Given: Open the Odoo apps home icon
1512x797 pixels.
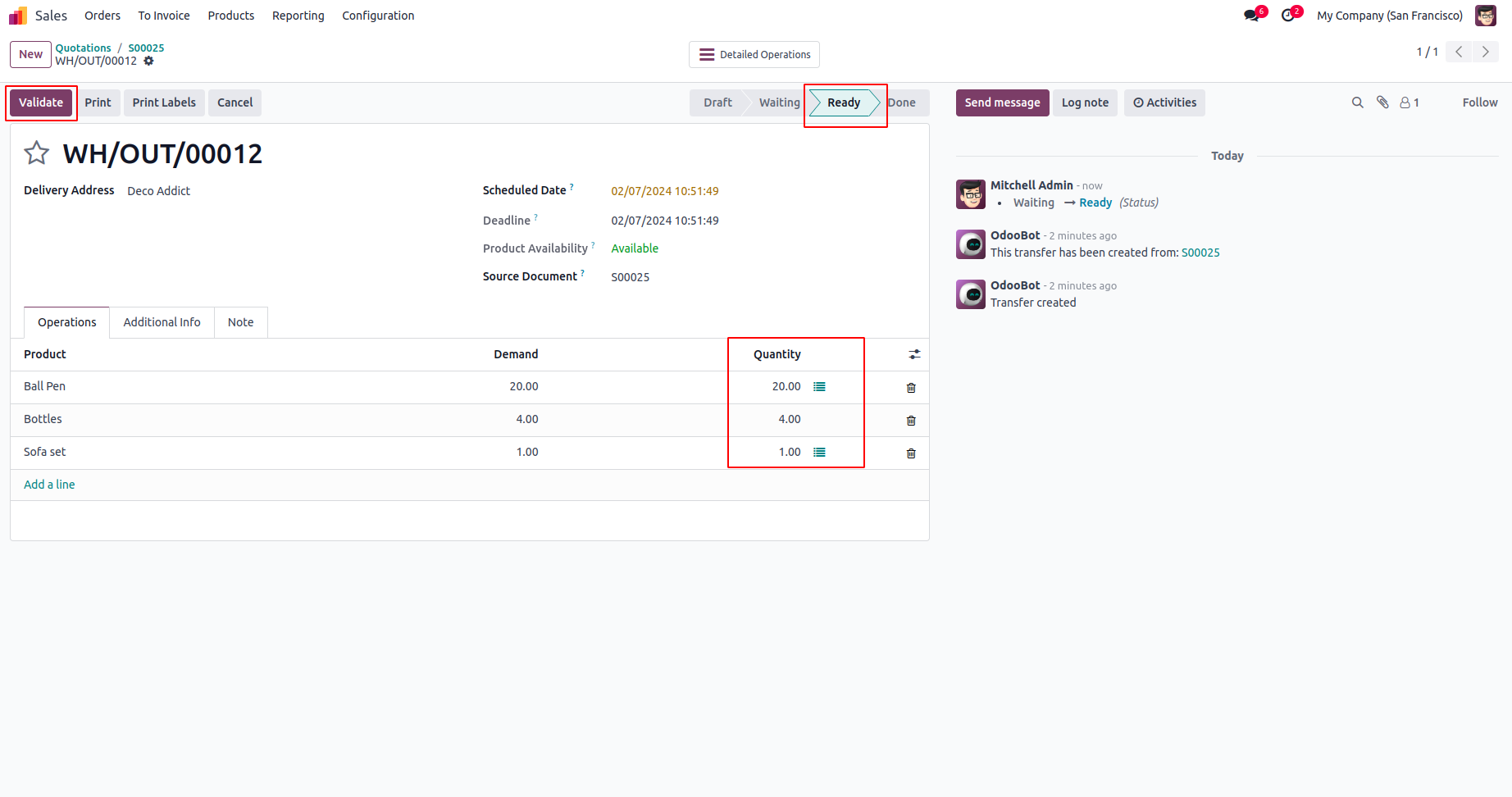Looking at the screenshot, I should point(18,16).
